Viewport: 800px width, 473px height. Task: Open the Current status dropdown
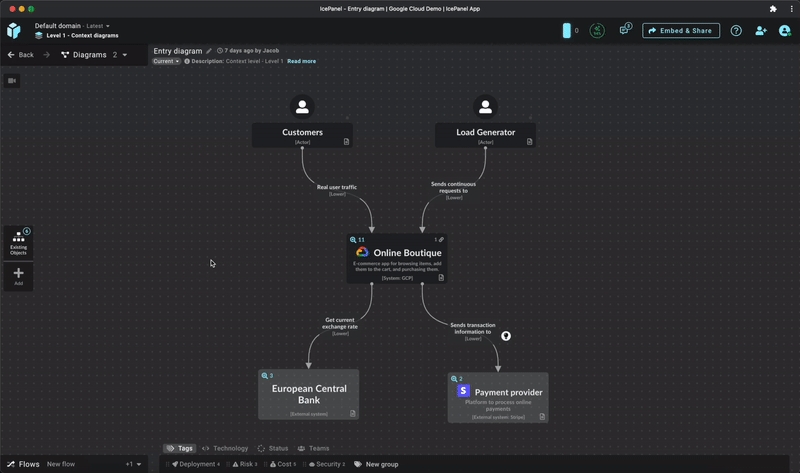(x=166, y=61)
